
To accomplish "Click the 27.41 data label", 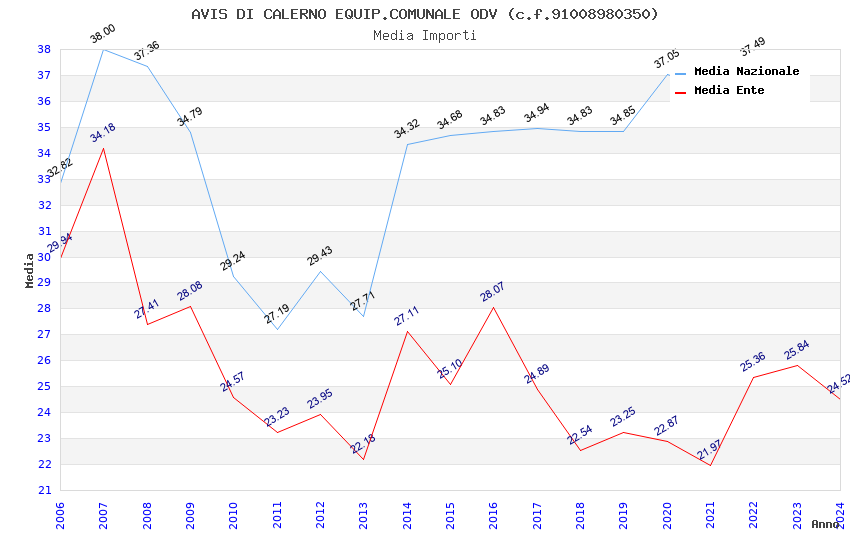I will (146, 309).
